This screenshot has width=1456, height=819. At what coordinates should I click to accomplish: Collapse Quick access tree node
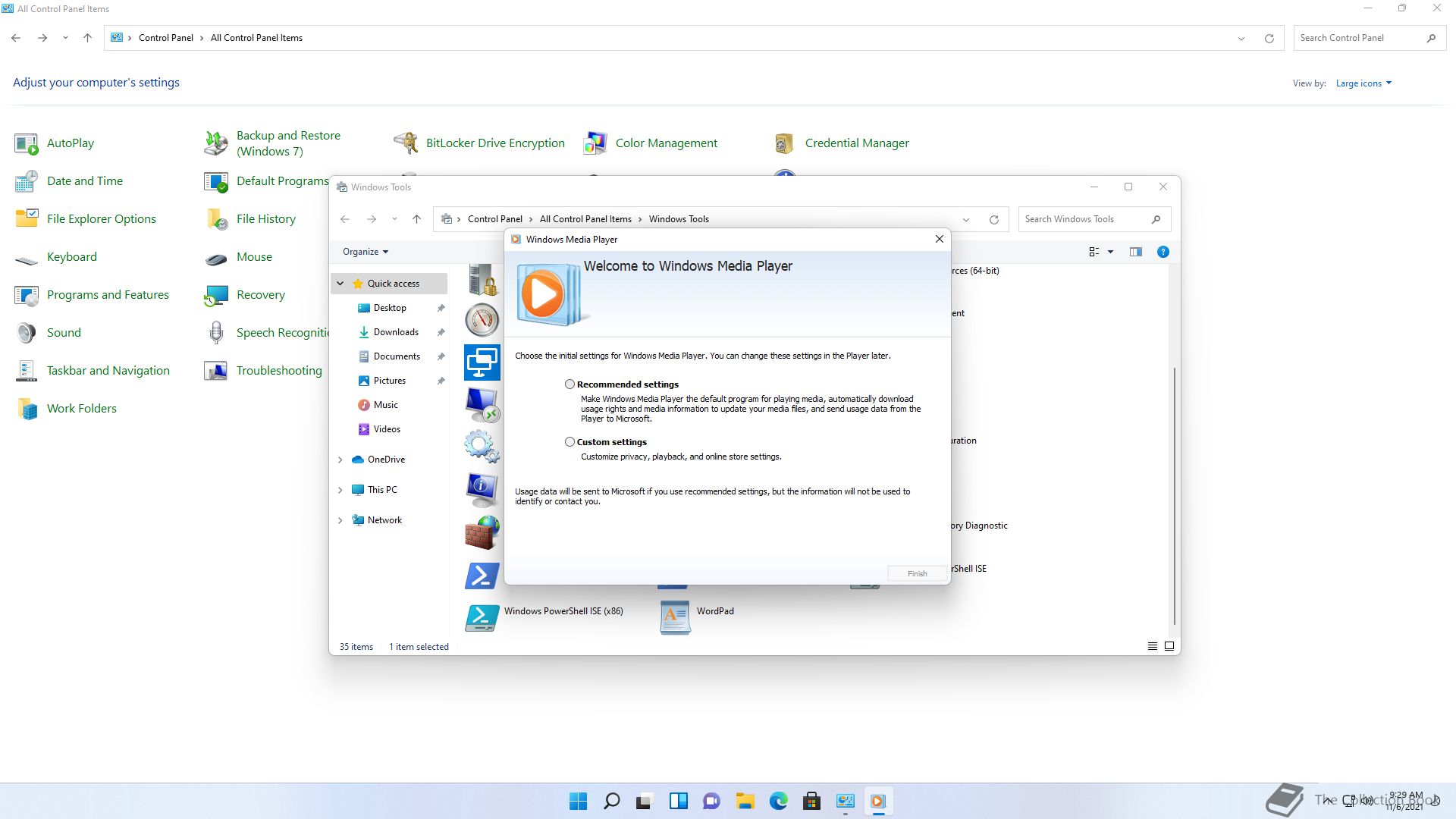pyautogui.click(x=340, y=284)
